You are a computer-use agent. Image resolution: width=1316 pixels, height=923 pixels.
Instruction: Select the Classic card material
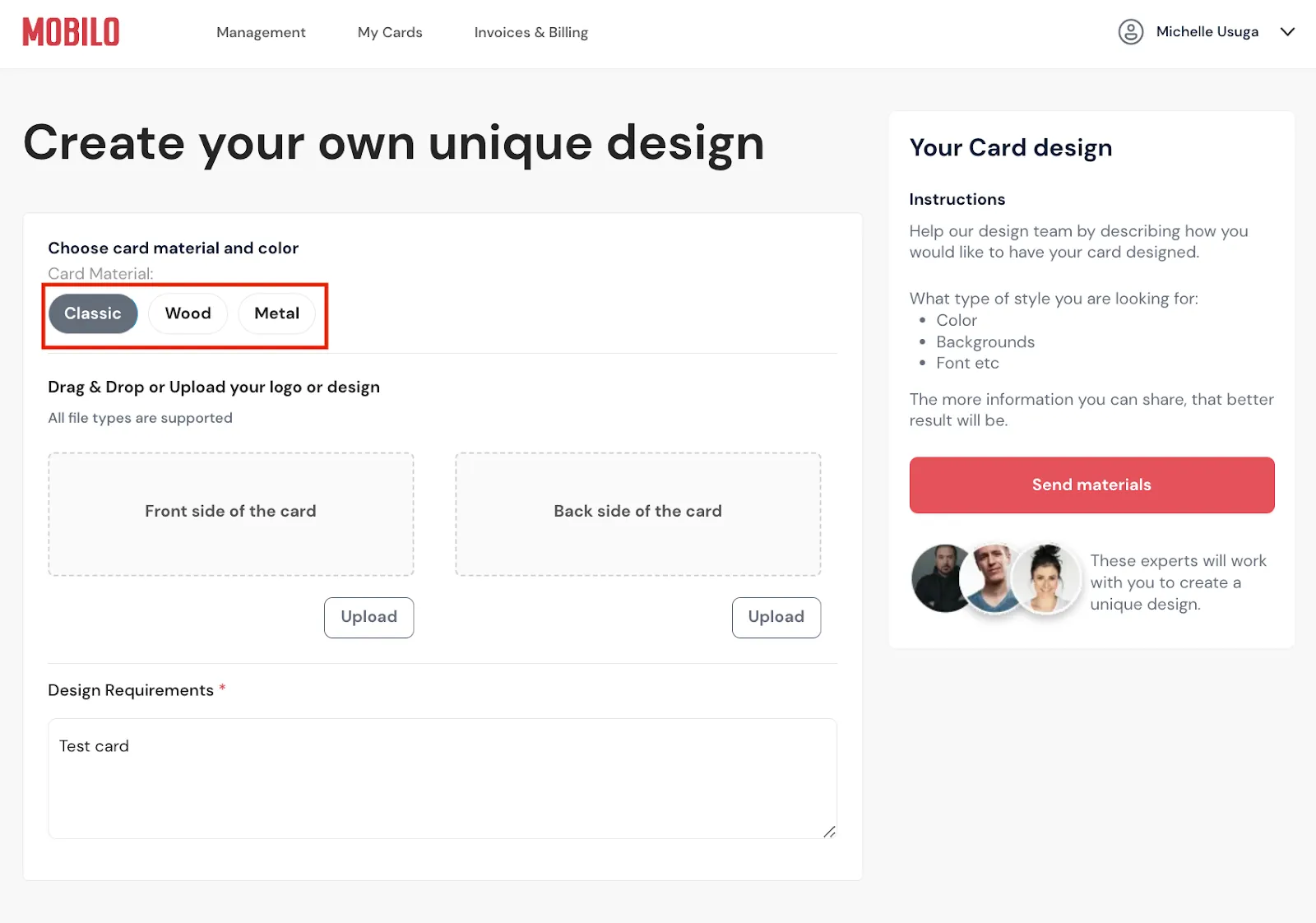(x=93, y=313)
